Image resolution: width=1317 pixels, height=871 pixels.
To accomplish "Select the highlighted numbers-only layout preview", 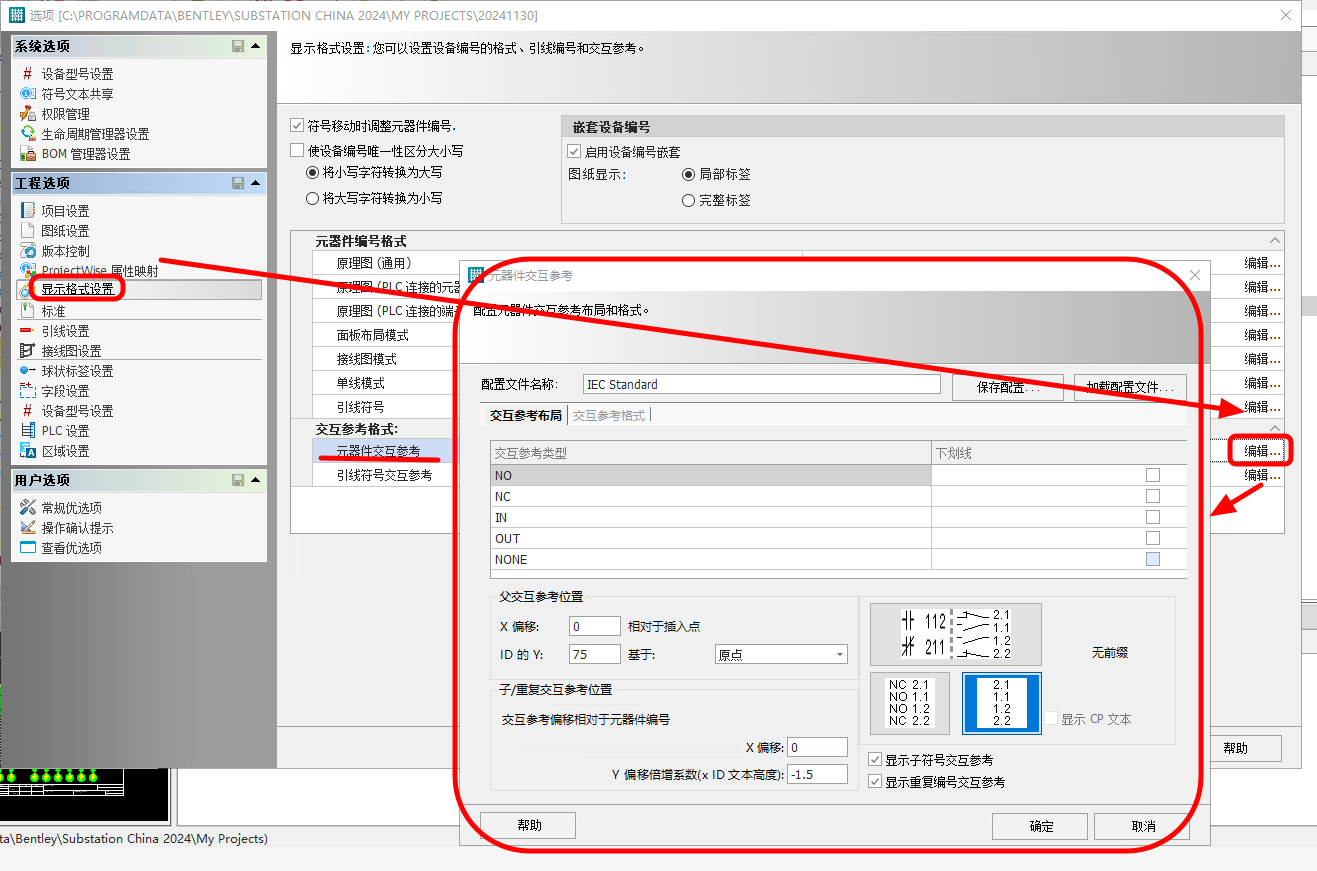I will 1001,704.
